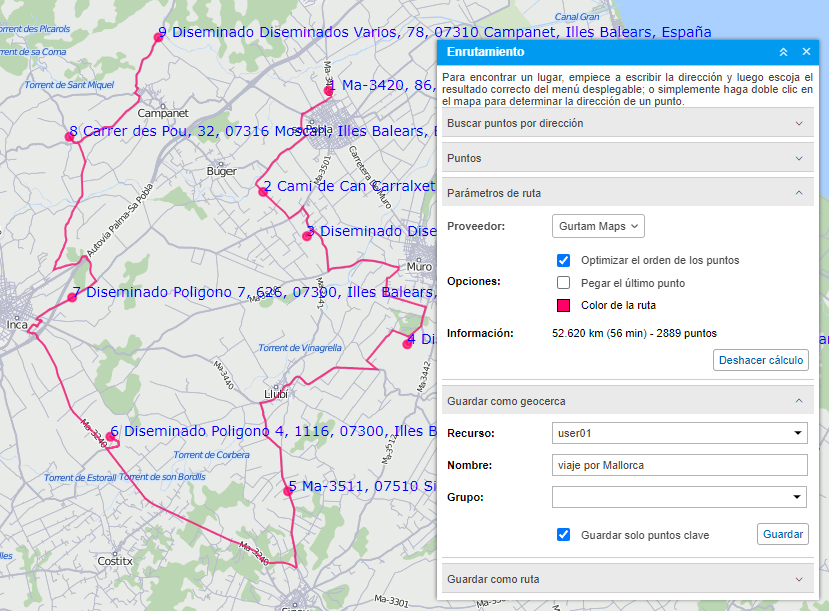Select route point marker 6 Poligono 4
The image size is (829, 611).
coord(110,437)
